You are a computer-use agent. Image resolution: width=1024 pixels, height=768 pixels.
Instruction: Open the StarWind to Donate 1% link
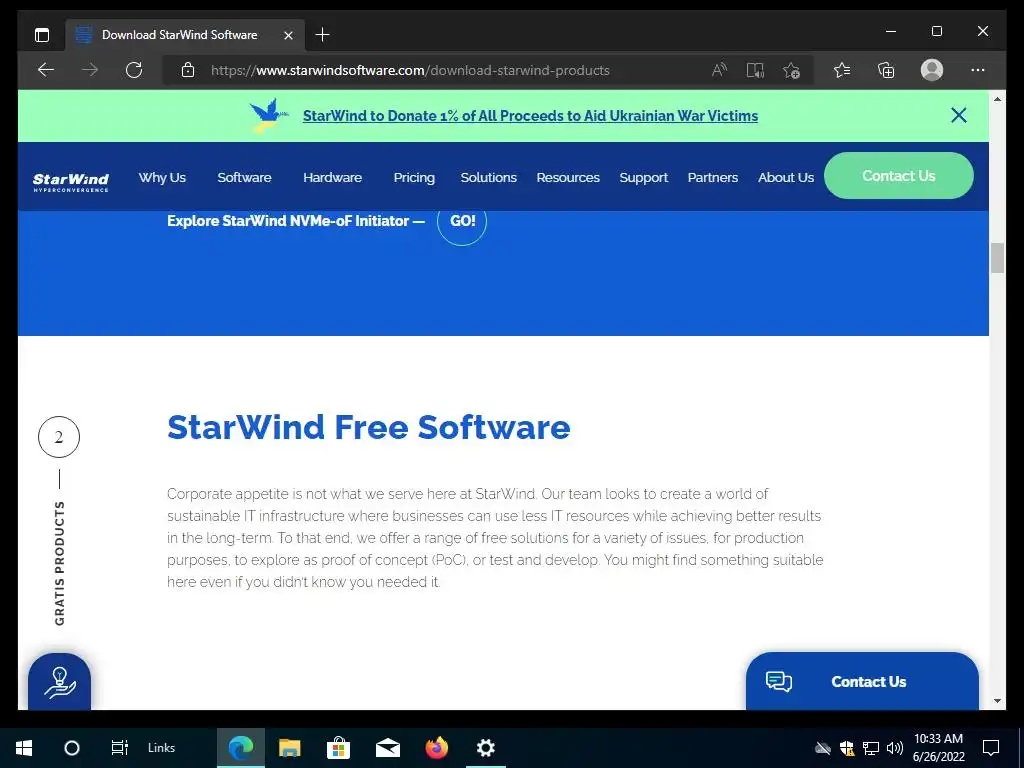click(x=530, y=116)
